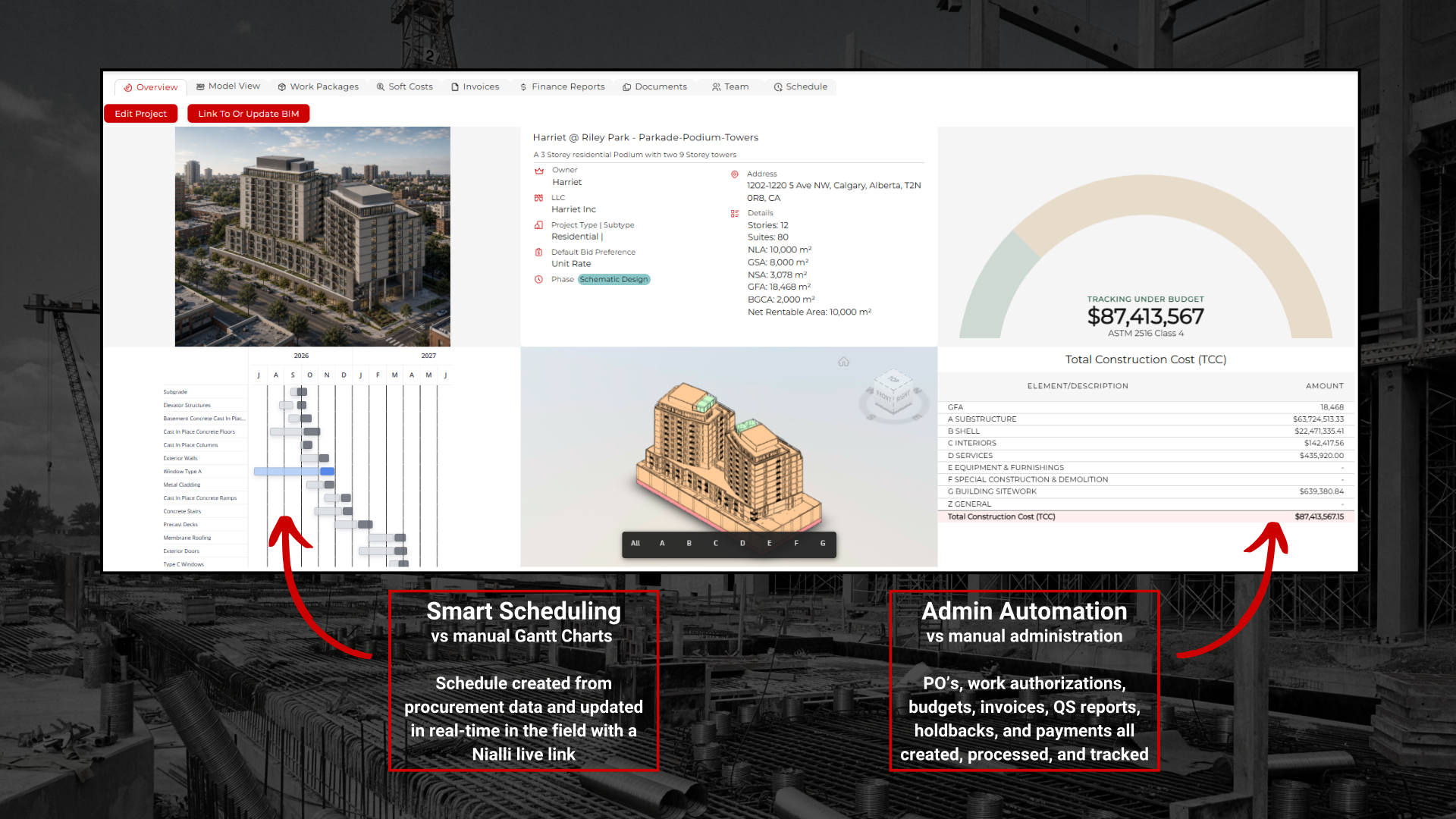This screenshot has width=1456, height=819.
Task: Click the B SHELL cost row
Action: (x=1145, y=431)
